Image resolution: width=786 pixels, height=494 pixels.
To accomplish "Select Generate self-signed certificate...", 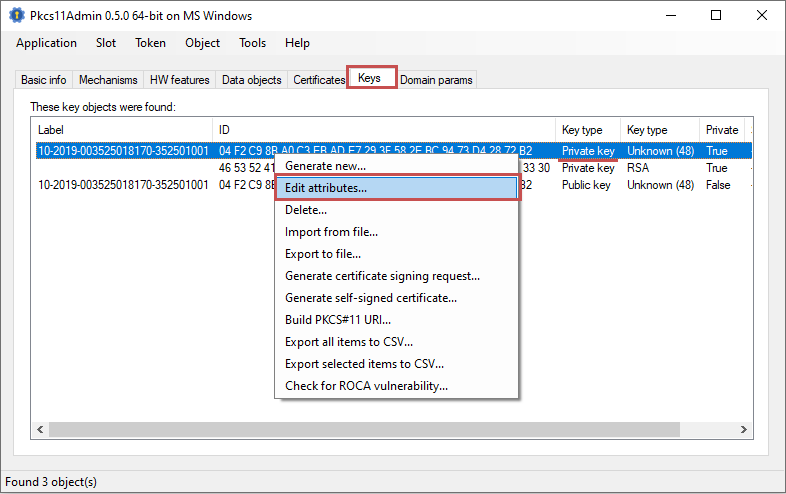I will click(396, 298).
